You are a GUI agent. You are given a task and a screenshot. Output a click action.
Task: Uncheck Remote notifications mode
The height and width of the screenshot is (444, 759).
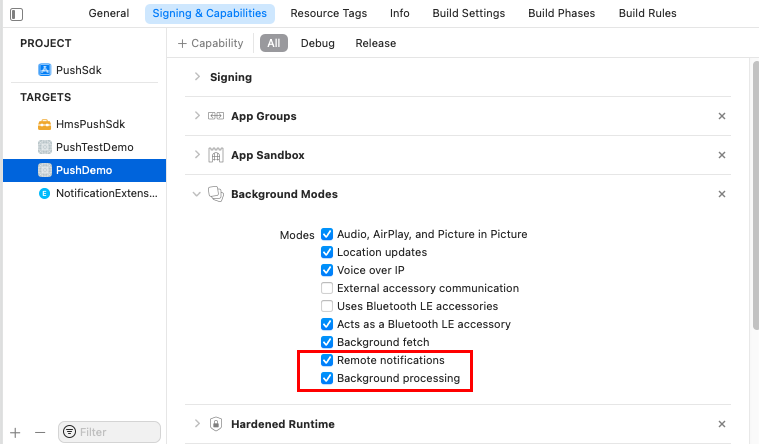327,360
